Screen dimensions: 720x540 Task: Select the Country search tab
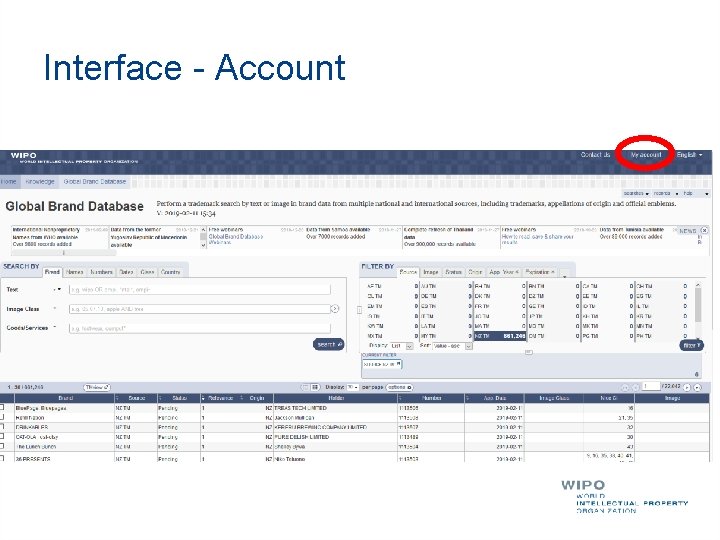point(171,272)
